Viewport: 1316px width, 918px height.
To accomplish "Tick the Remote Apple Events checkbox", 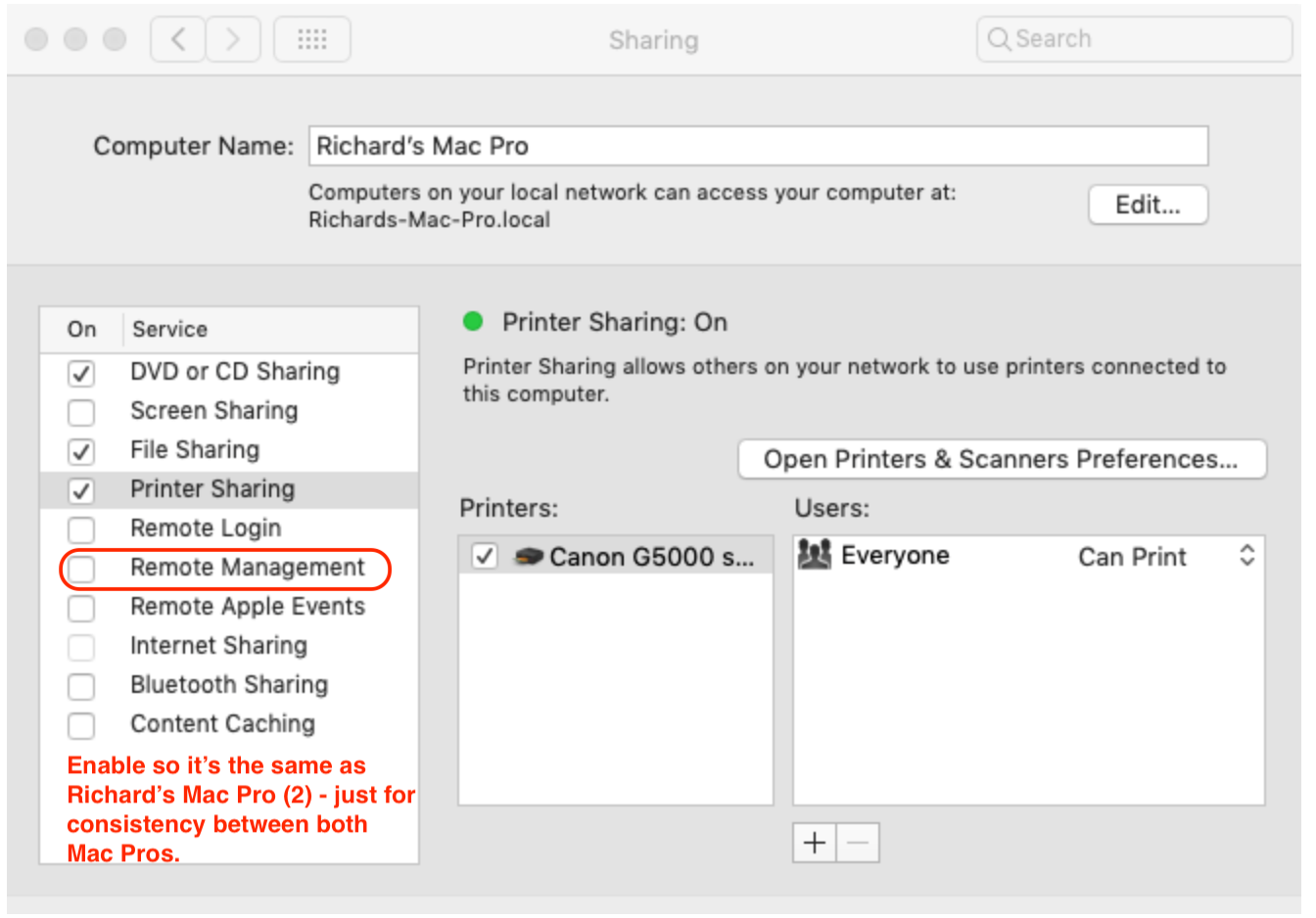I will (x=81, y=608).
